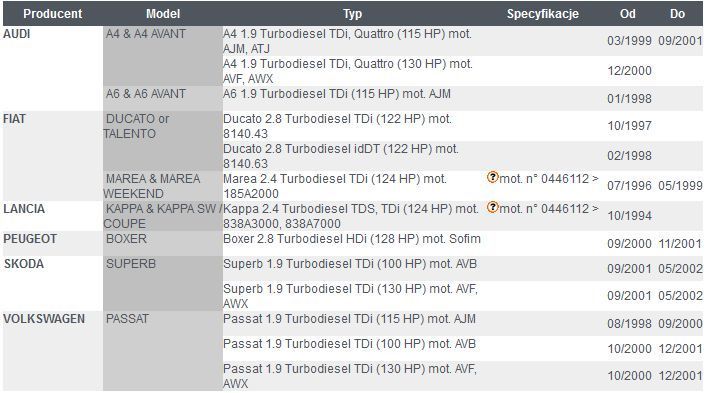This screenshot has width=707, height=393.
Task: Select the Do column header
Action: point(677,14)
